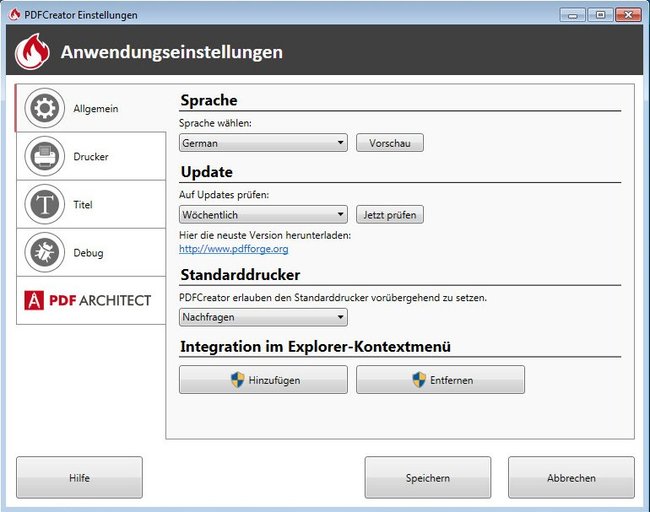Image resolution: width=650 pixels, height=512 pixels.
Task: Click the printer icon for Drucker
Action: [45, 156]
